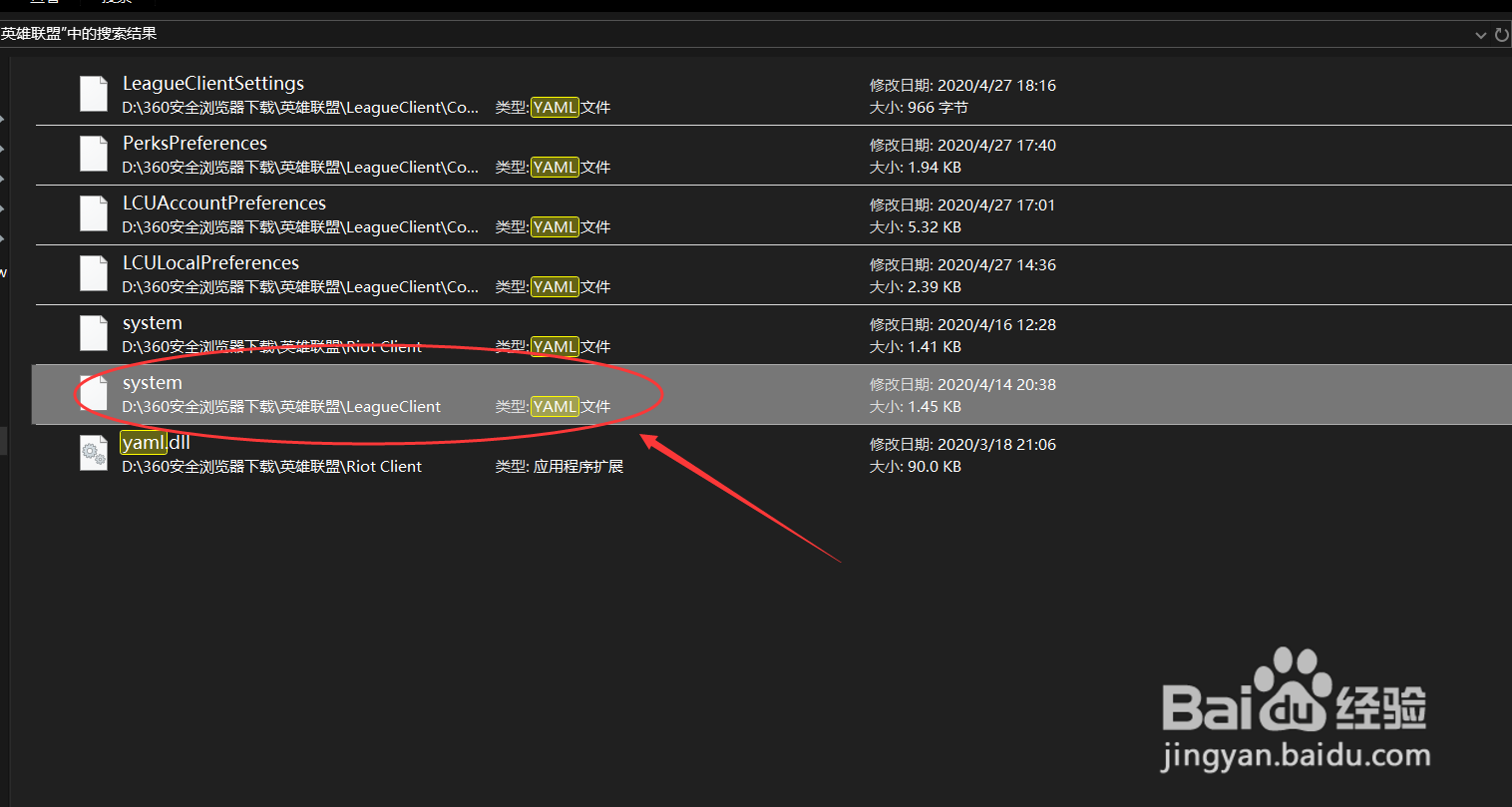The image size is (1512, 807).
Task: Click the YAML type label of LeagueClientSettings
Action: coord(554,108)
